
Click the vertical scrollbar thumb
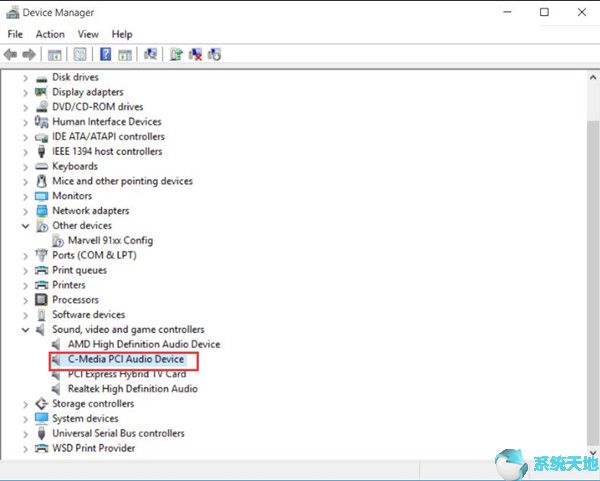[x=593, y=282]
